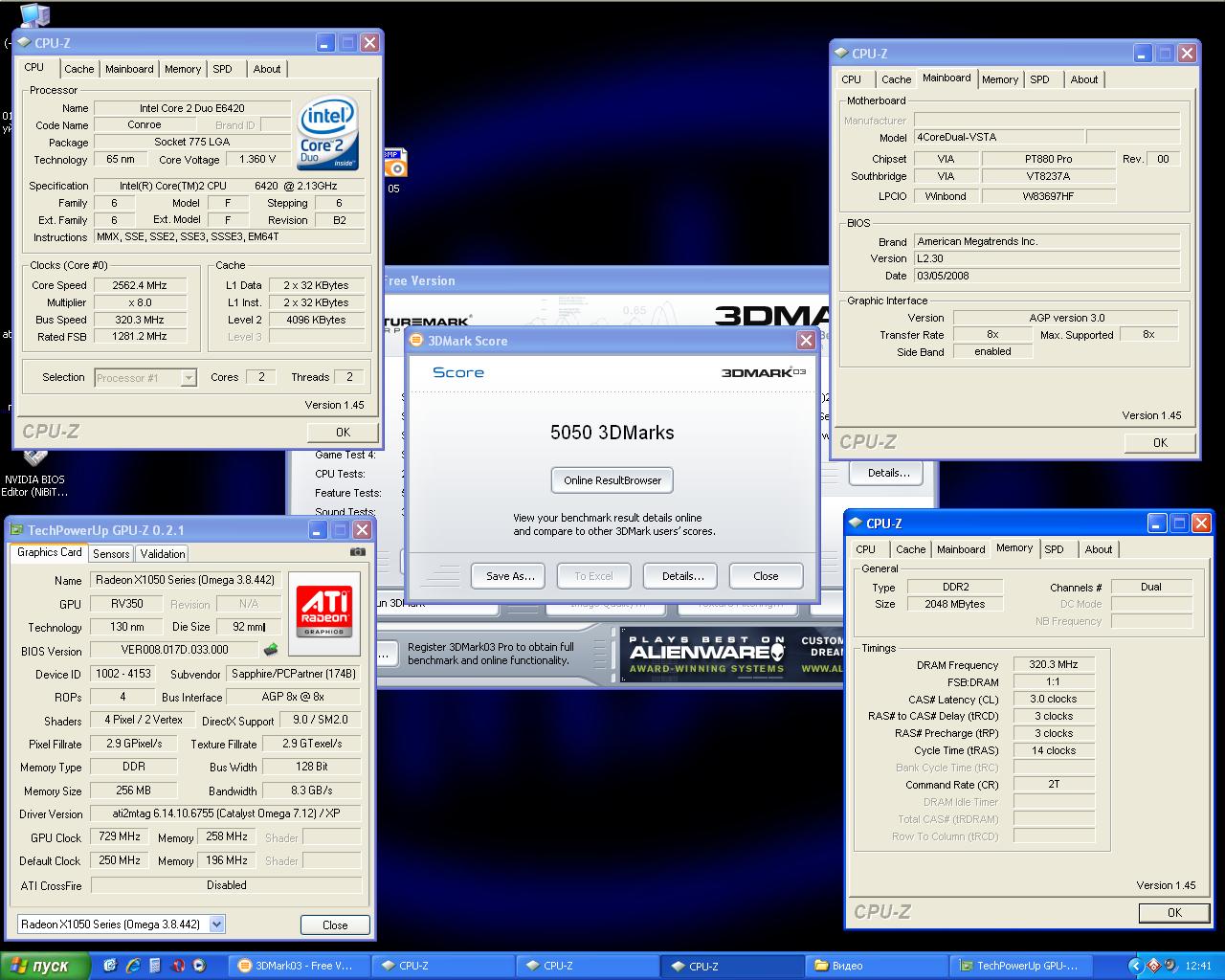
Task: Click the green chip icon beside BIOS Version
Action: click(272, 650)
